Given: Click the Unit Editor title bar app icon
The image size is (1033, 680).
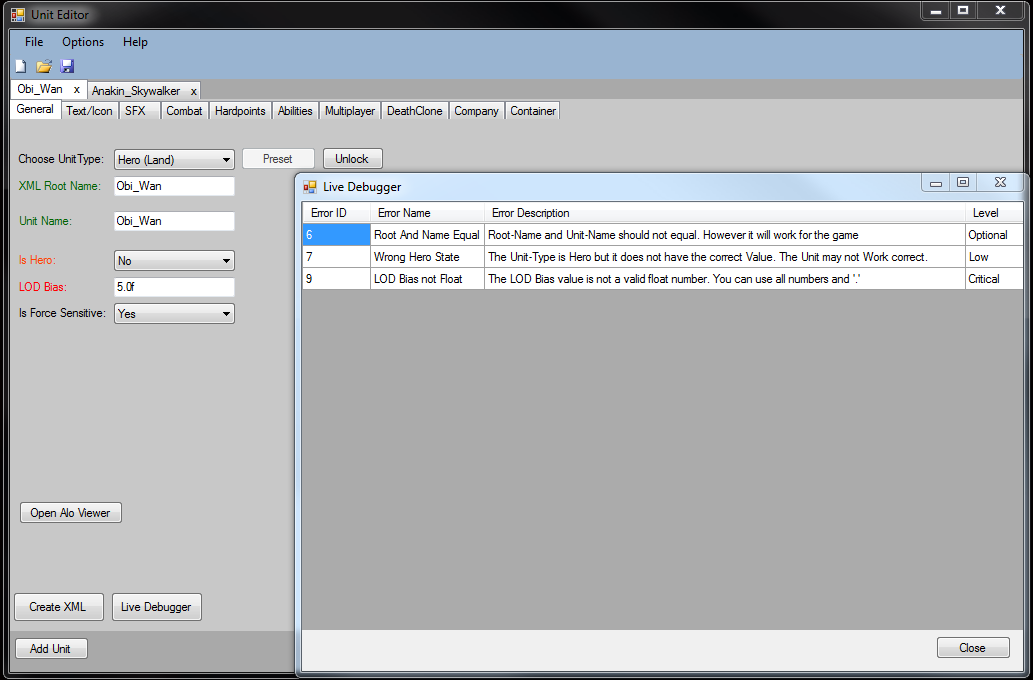Looking at the screenshot, I should coord(18,14).
